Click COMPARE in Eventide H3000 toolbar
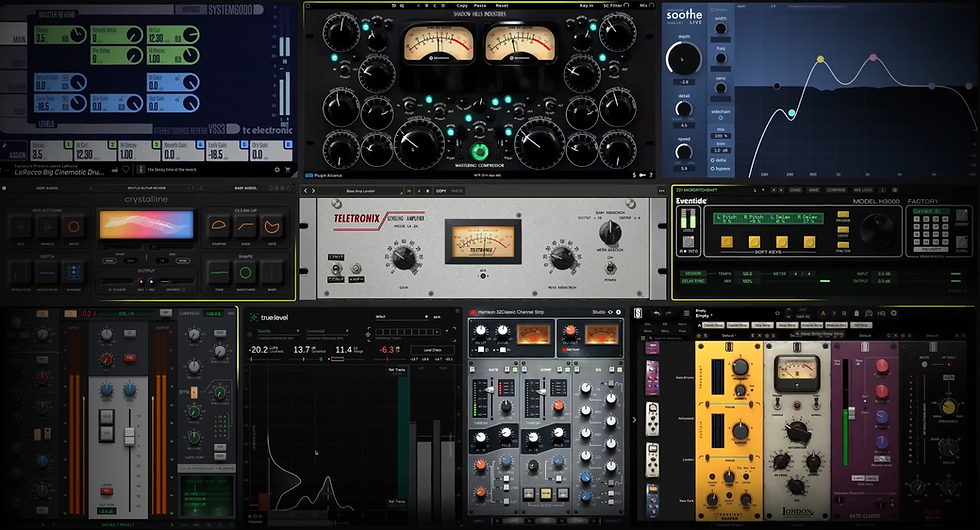 click(836, 190)
